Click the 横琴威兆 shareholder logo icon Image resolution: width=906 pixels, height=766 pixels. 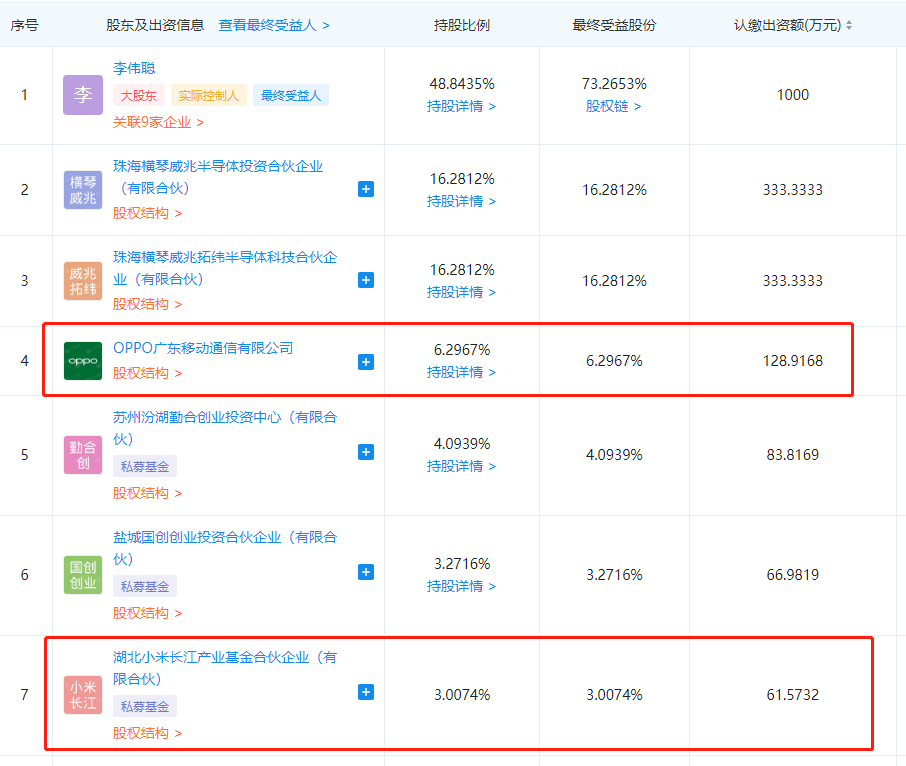(82, 190)
